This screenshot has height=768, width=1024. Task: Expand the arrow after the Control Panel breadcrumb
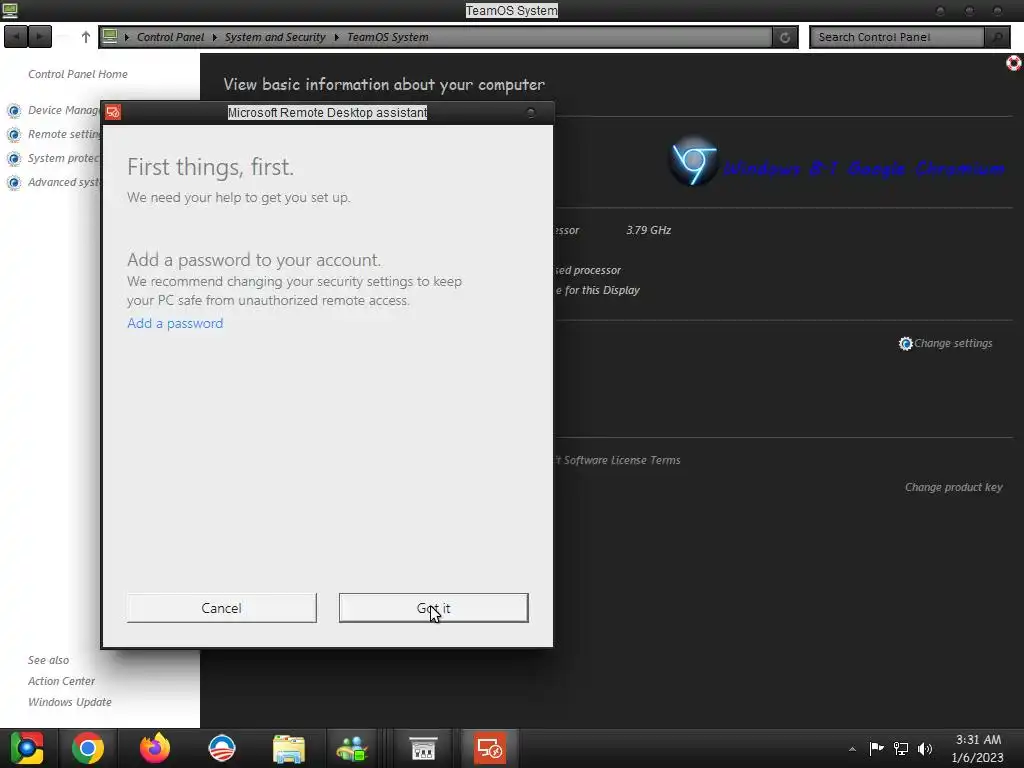214,37
